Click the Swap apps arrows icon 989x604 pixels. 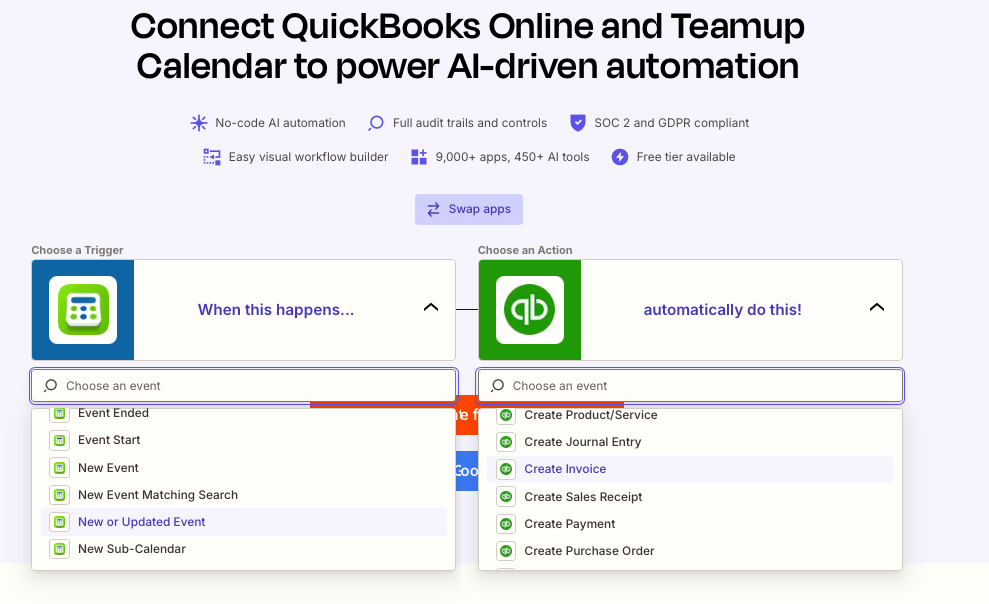(433, 209)
